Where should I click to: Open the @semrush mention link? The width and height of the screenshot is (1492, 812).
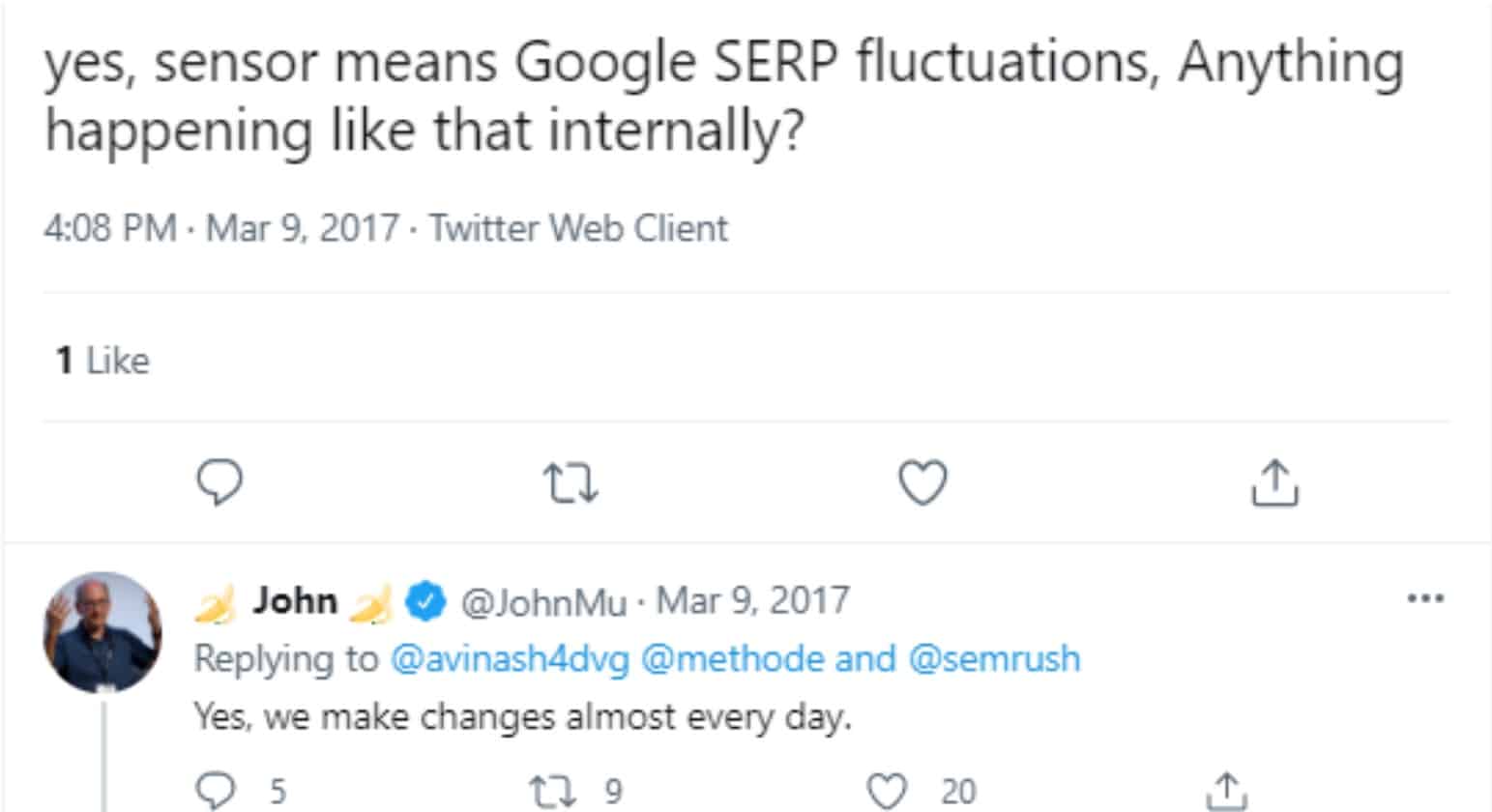coord(993,659)
